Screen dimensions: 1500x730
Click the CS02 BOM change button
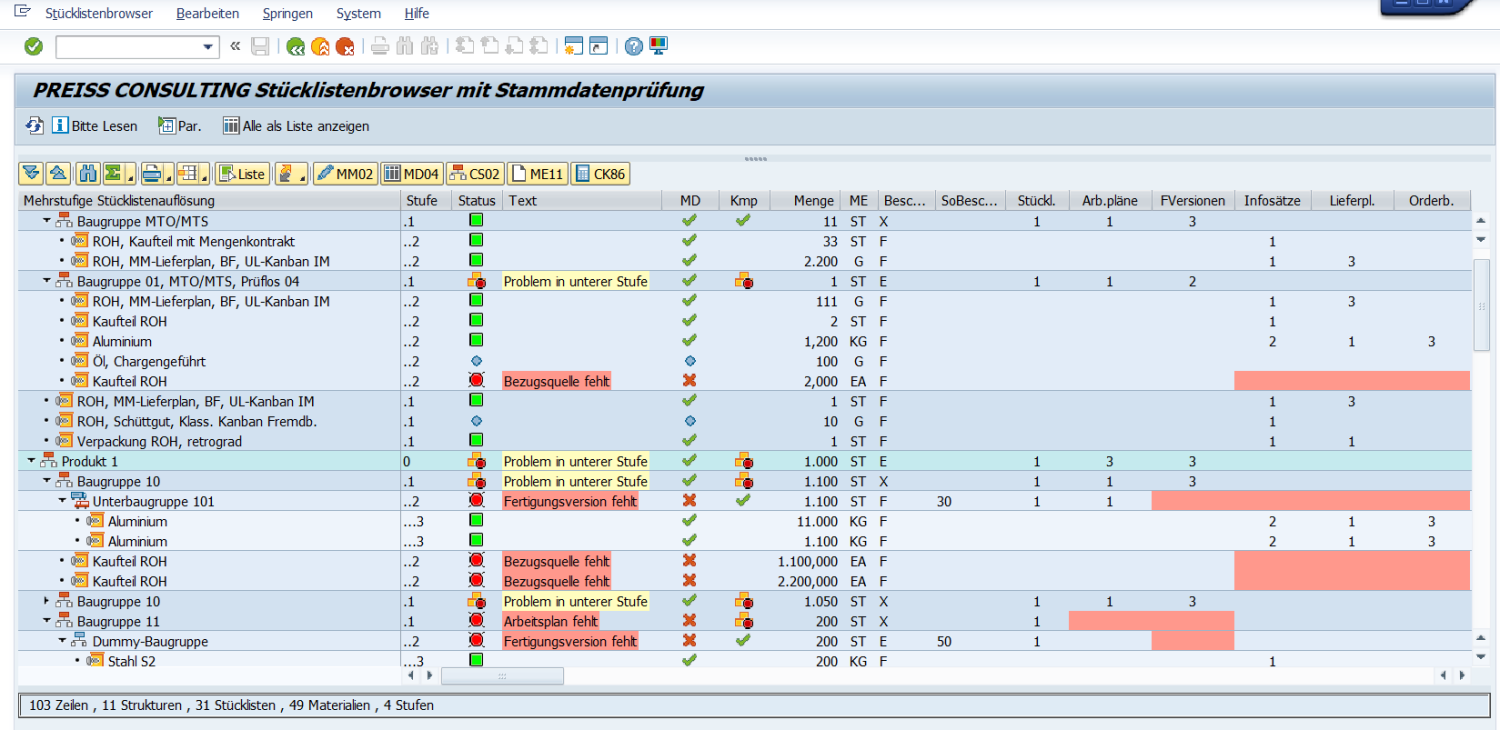point(475,174)
